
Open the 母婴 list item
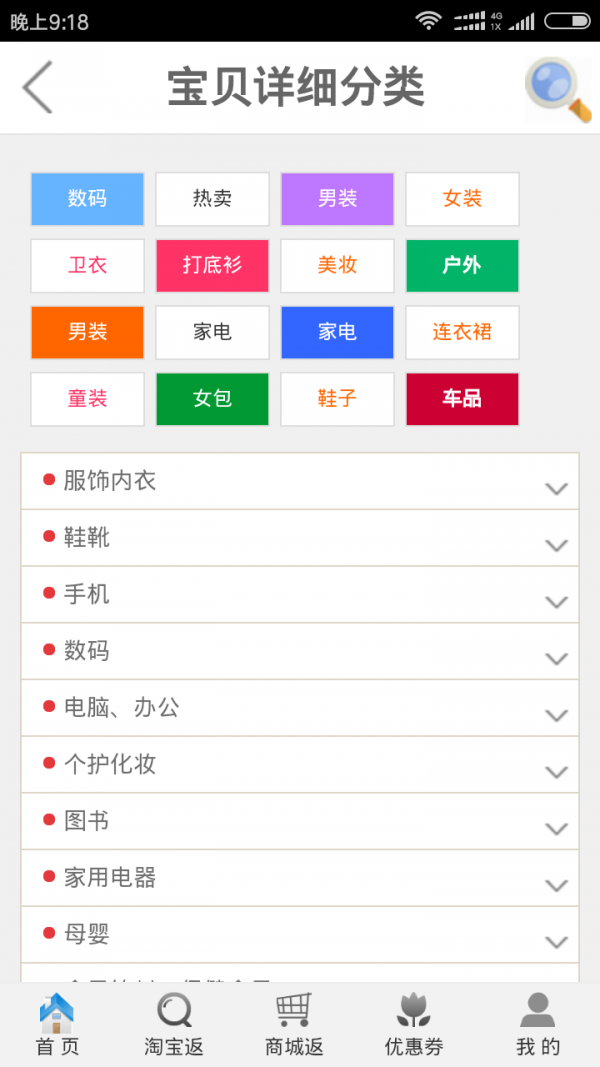coord(300,935)
